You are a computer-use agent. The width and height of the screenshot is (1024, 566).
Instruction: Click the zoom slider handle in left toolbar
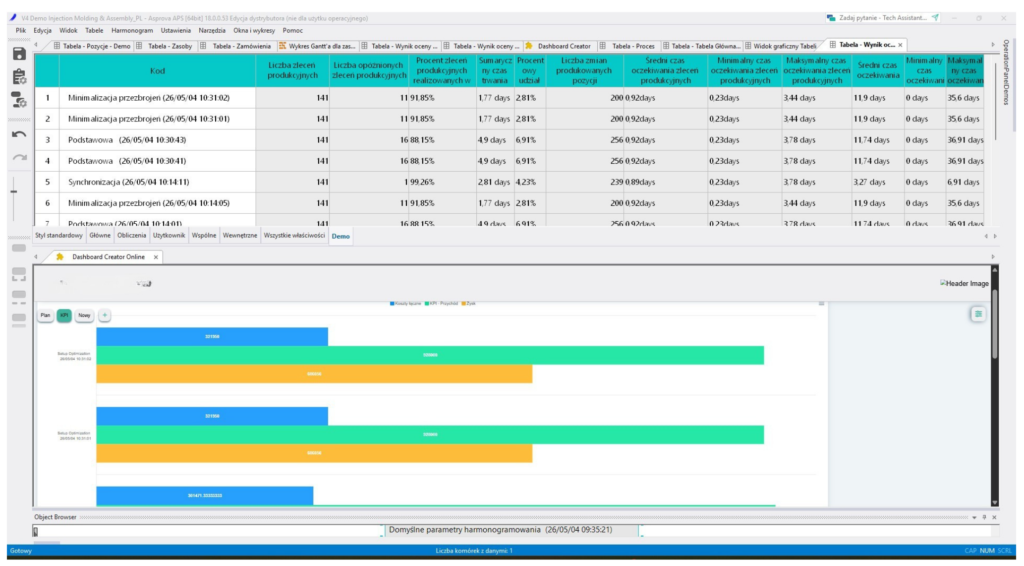tap(14, 191)
